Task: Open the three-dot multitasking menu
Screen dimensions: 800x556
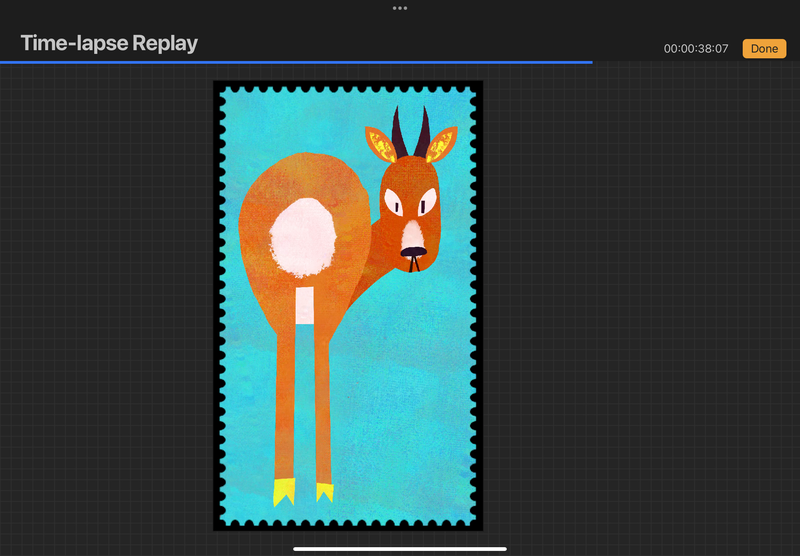Action: click(400, 8)
